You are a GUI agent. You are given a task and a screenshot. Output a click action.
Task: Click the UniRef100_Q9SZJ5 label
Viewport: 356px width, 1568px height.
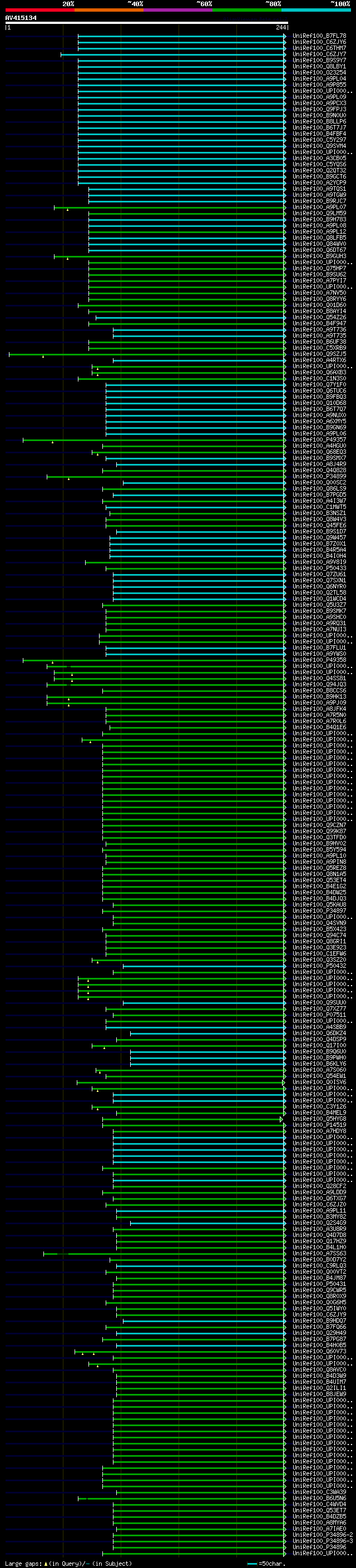[x=319, y=354]
